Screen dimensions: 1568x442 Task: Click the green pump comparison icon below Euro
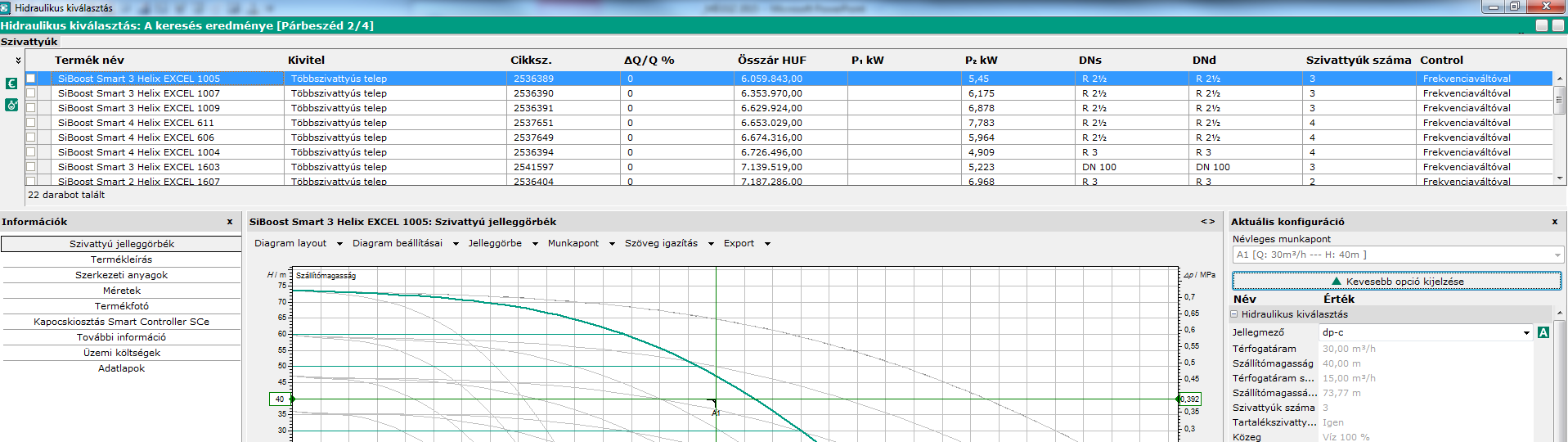(x=11, y=105)
